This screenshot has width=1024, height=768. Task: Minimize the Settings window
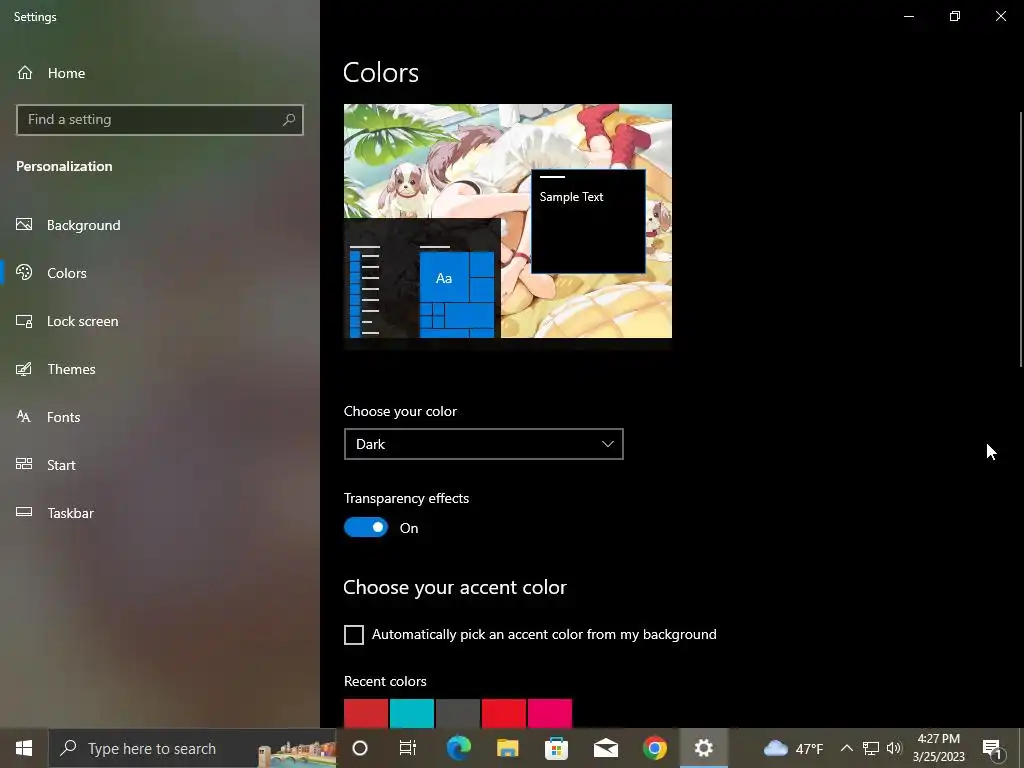click(908, 16)
